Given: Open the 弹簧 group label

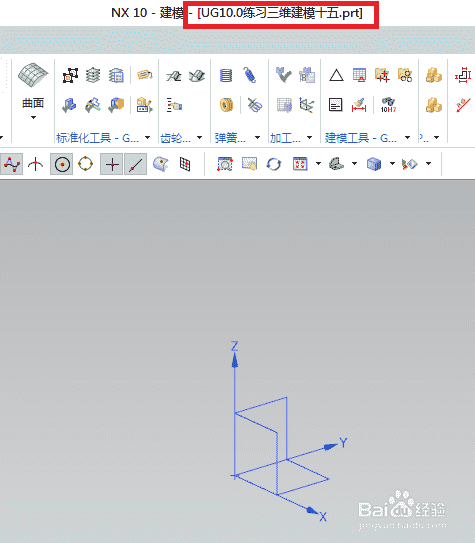Looking at the screenshot, I should point(230,138).
